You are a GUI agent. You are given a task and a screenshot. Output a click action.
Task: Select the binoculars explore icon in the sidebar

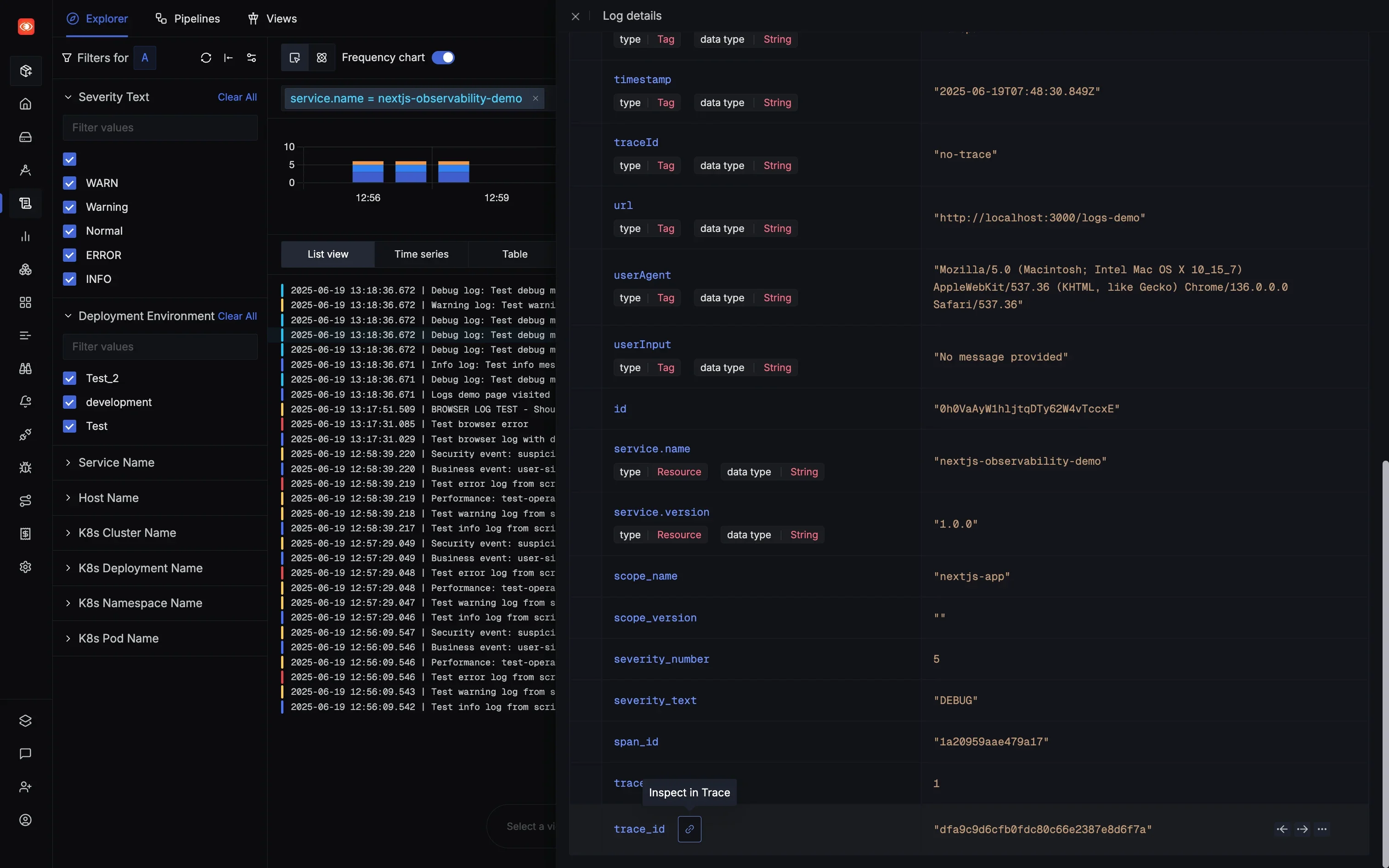(25, 368)
